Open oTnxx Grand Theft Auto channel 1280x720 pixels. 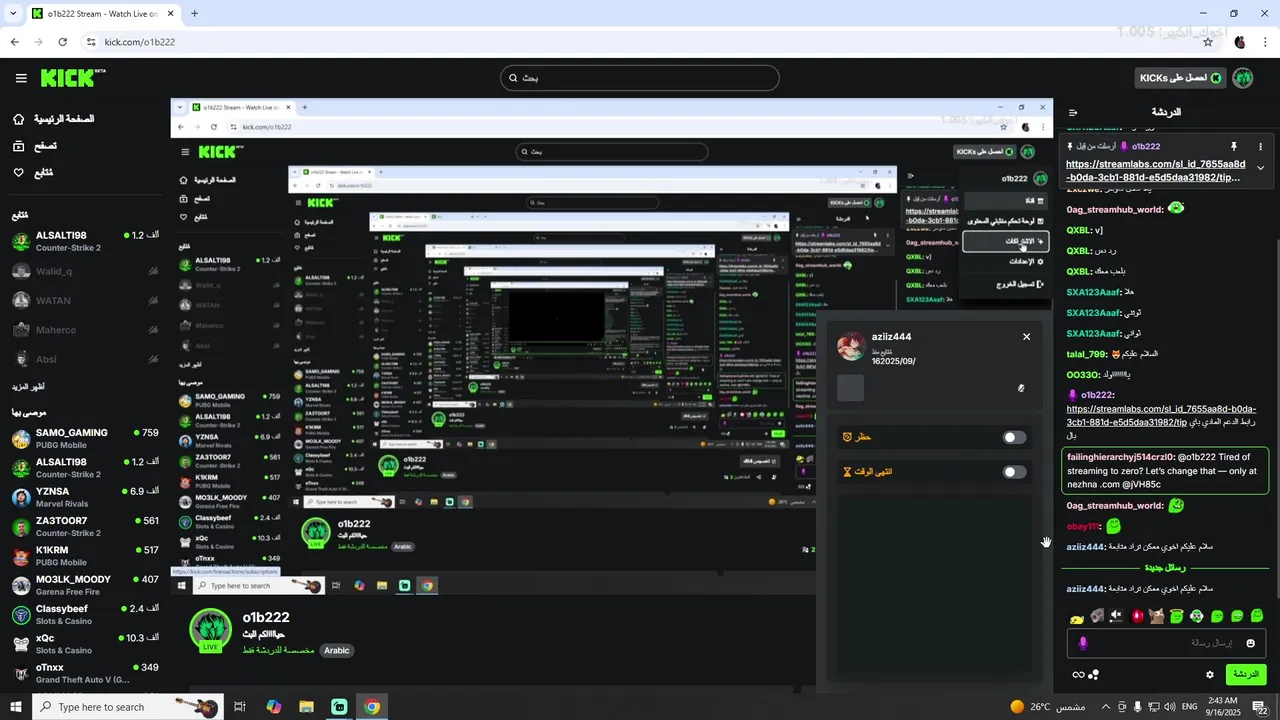click(x=85, y=673)
